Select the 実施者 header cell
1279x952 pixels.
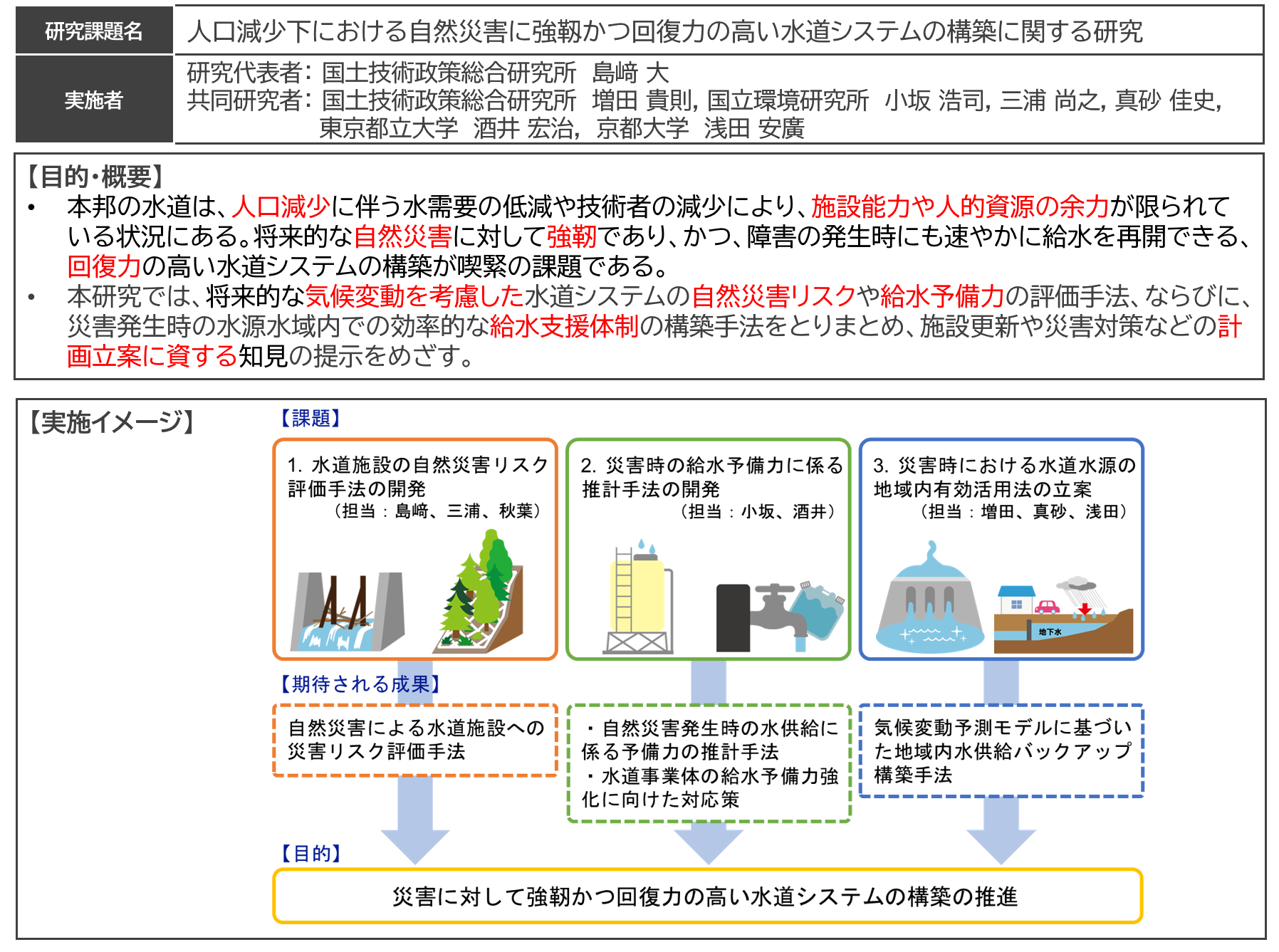pyautogui.click(x=94, y=100)
